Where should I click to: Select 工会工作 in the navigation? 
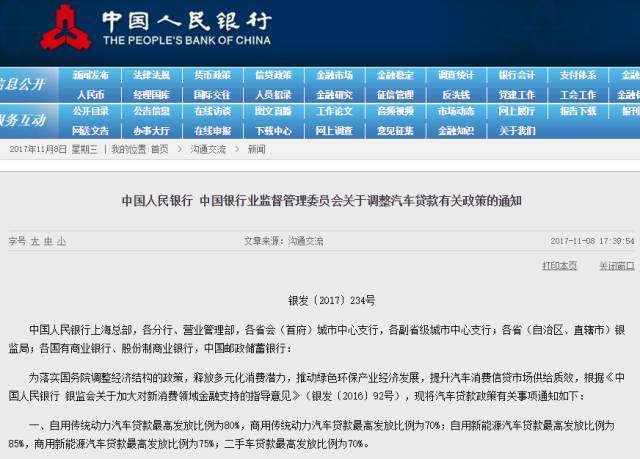(x=578, y=95)
